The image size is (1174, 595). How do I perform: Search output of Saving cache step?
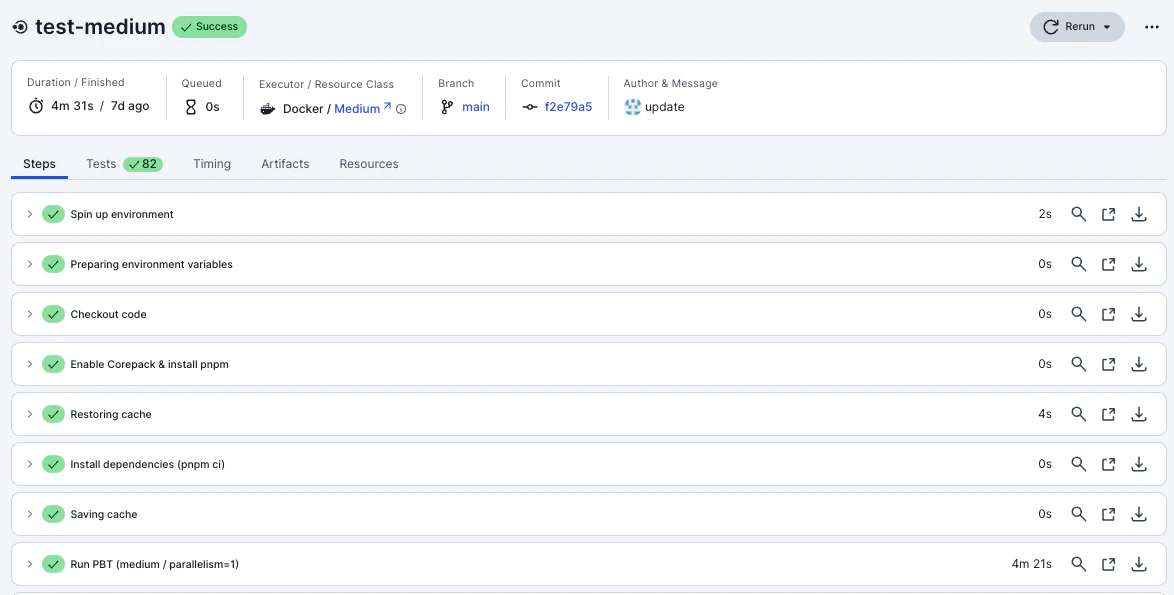(1078, 514)
